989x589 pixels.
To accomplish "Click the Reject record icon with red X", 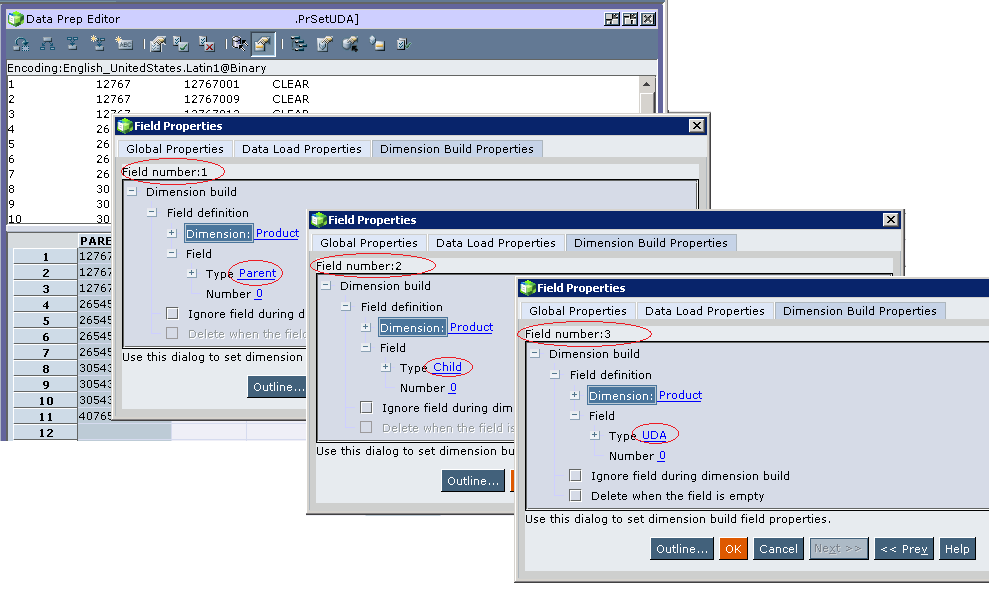I will [x=207, y=44].
